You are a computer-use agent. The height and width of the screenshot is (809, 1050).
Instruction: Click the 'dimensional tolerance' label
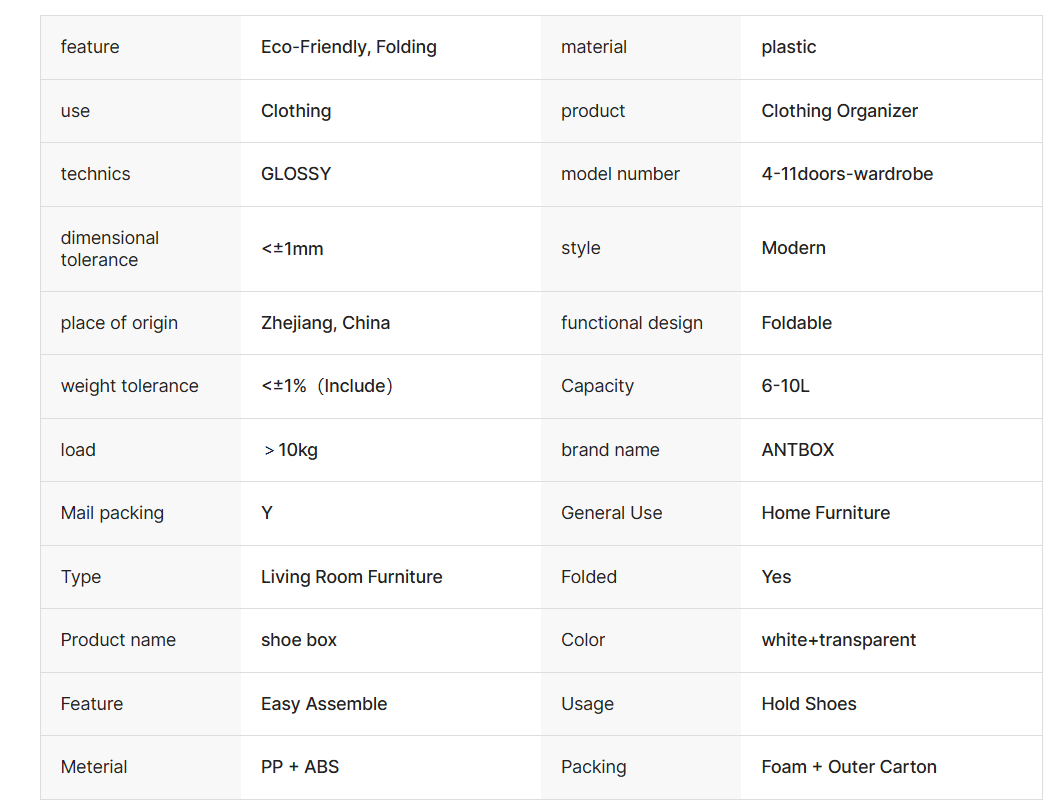pos(110,248)
